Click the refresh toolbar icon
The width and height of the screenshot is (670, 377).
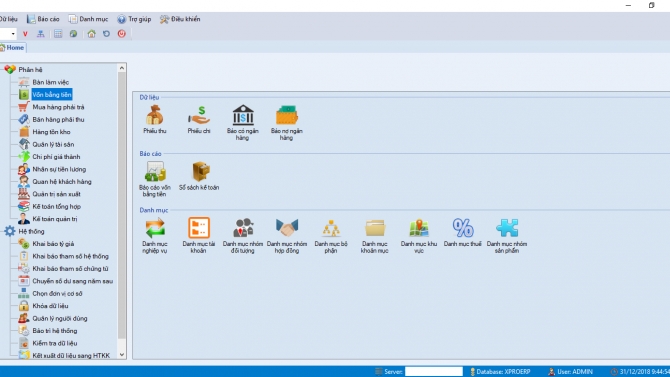click(x=106, y=34)
